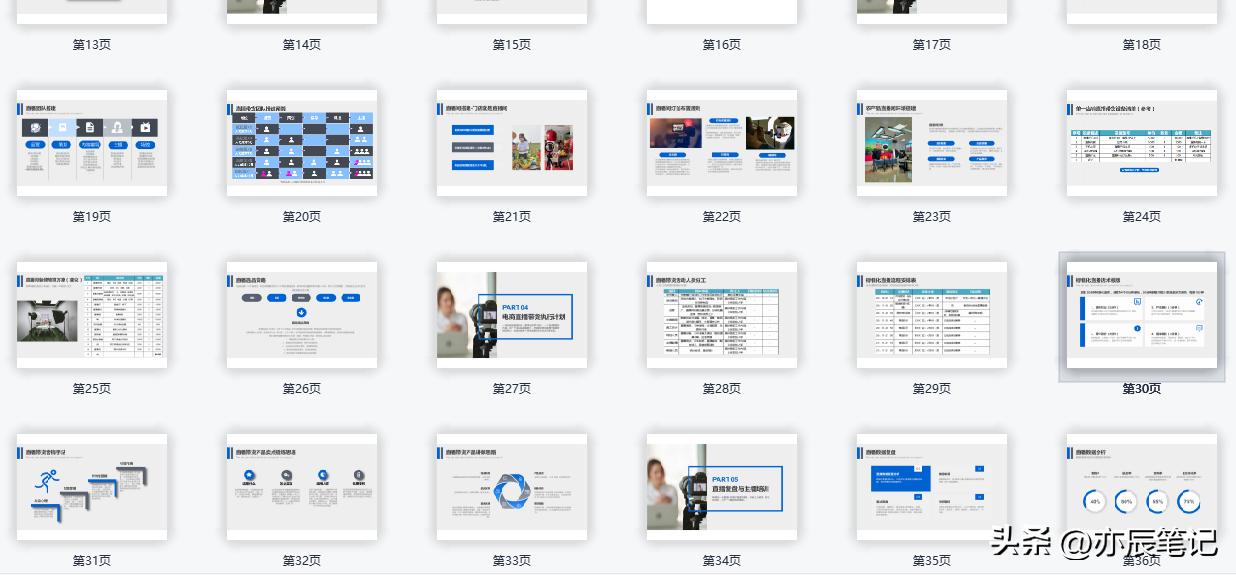Select slide 29 thumbnail with schedule table
Image resolution: width=1236 pixels, height=575 pixels.
pos(932,315)
